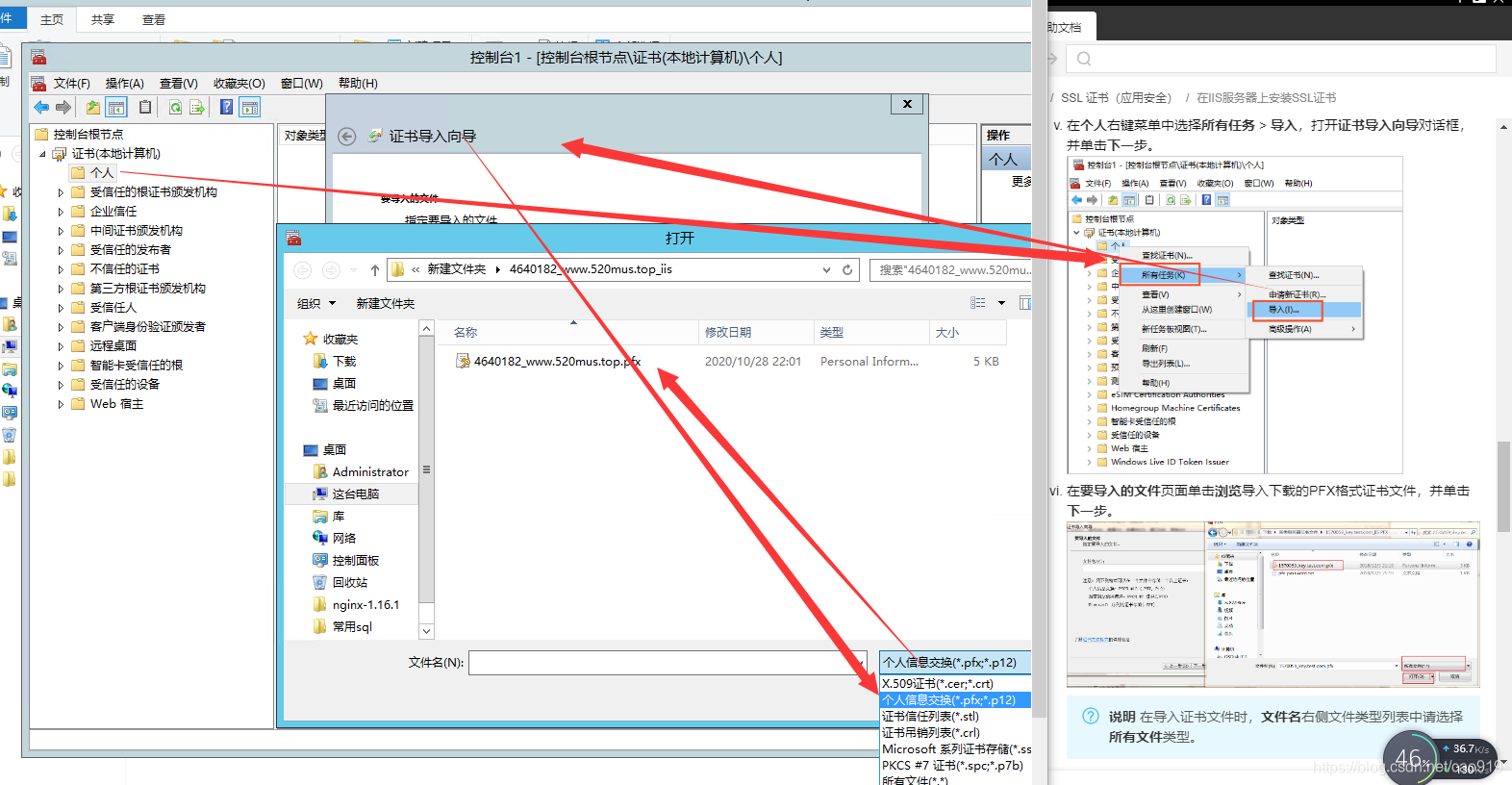
Task: Expand 企业信任 tree node
Action: 61,212
